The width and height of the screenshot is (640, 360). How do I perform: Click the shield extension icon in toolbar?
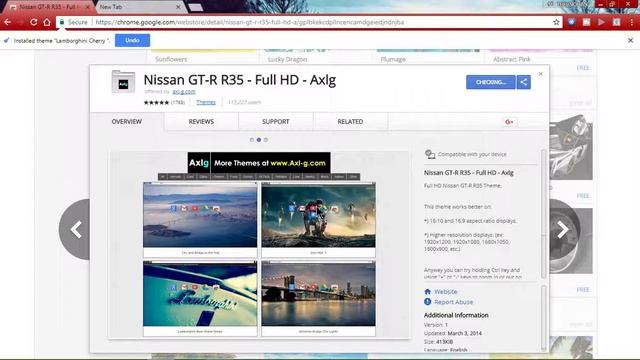[x=571, y=22]
